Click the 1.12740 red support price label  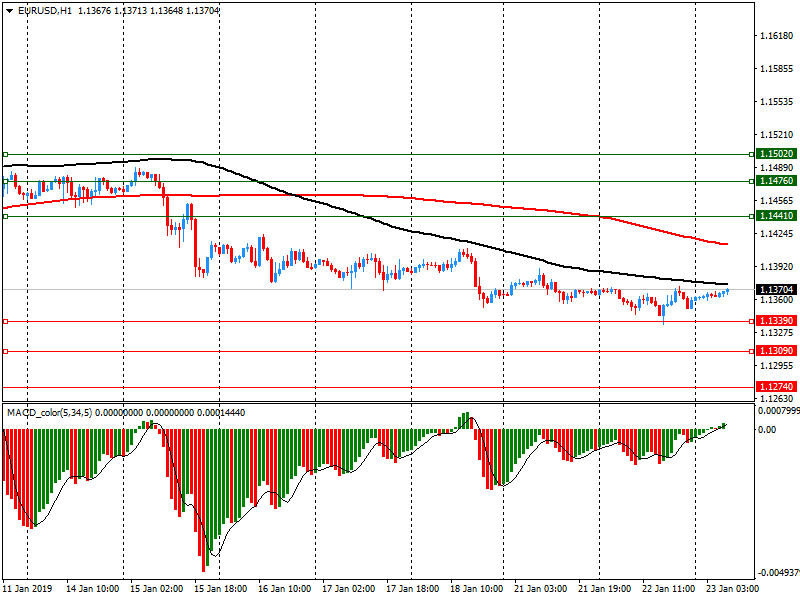click(x=776, y=387)
